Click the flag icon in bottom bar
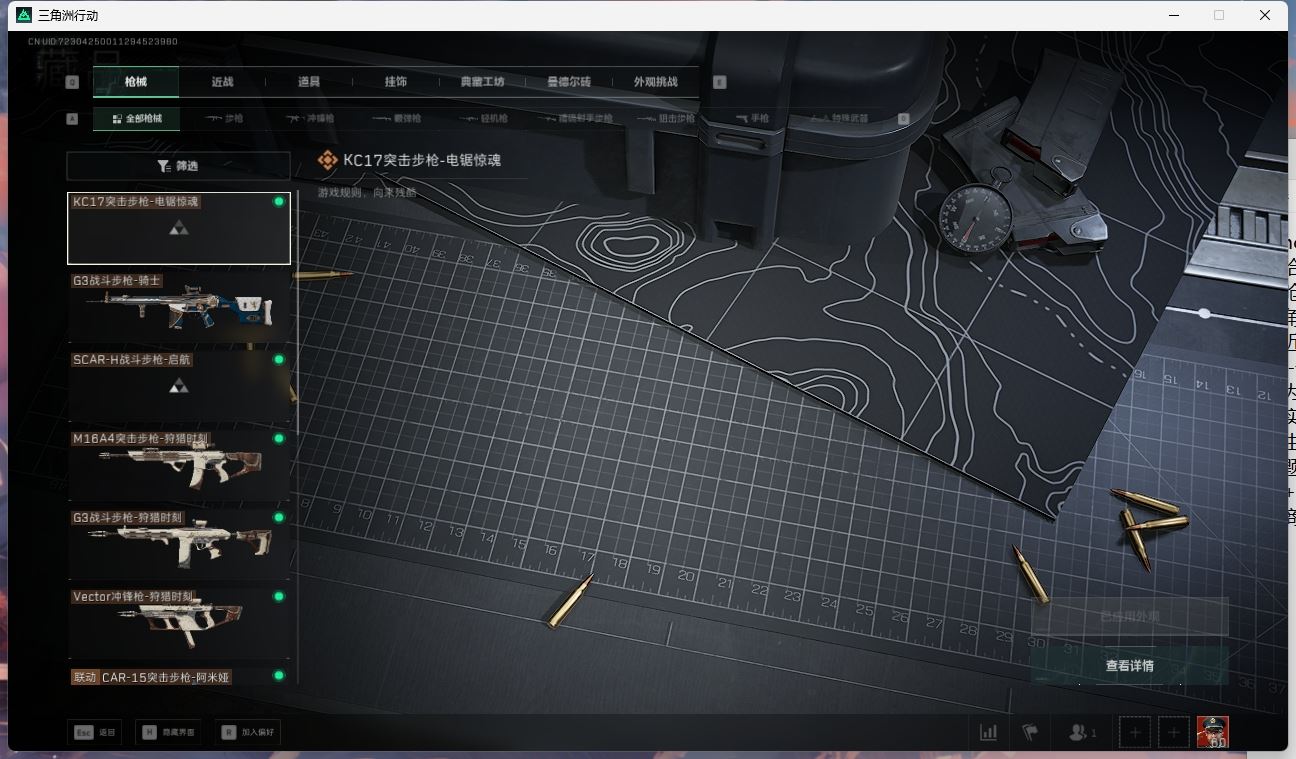1296x759 pixels. (x=1030, y=732)
